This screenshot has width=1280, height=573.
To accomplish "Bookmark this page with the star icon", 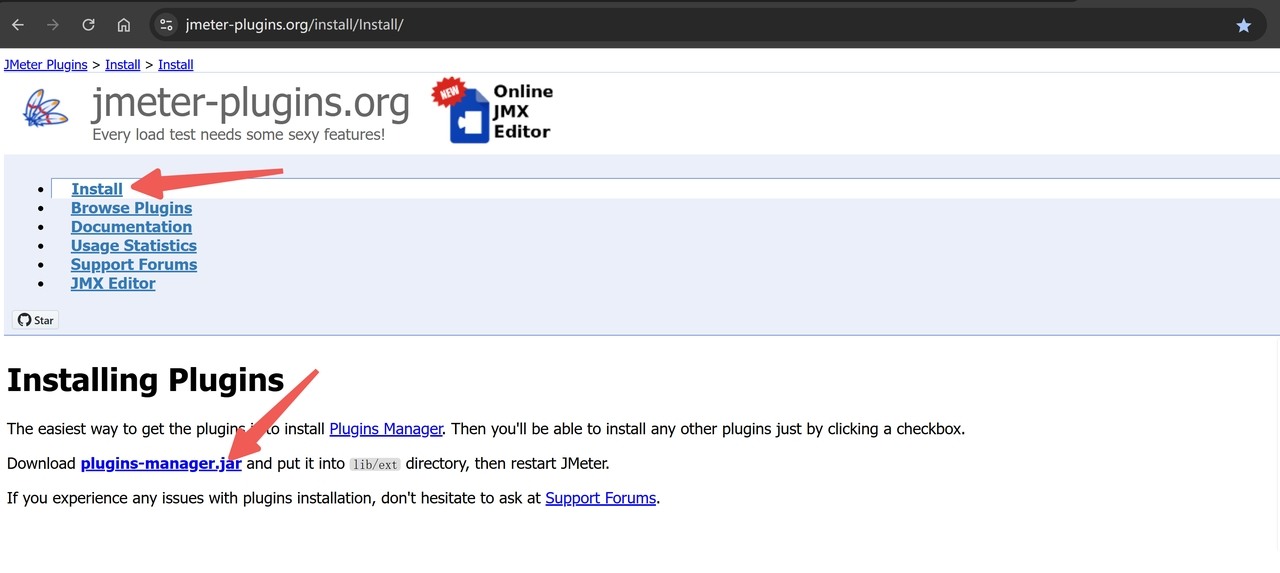I will pos(1243,25).
